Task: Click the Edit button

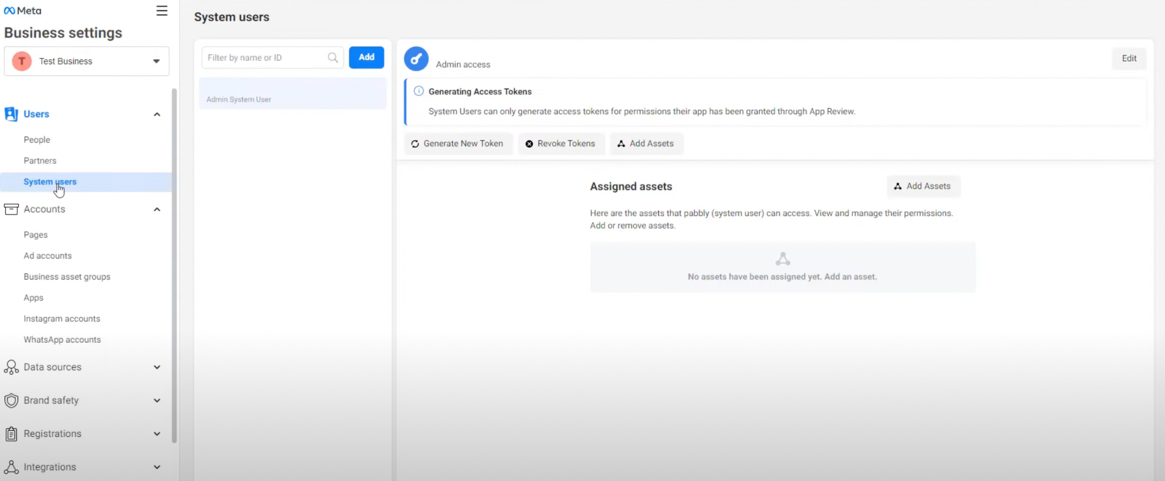Action: coord(1129,59)
